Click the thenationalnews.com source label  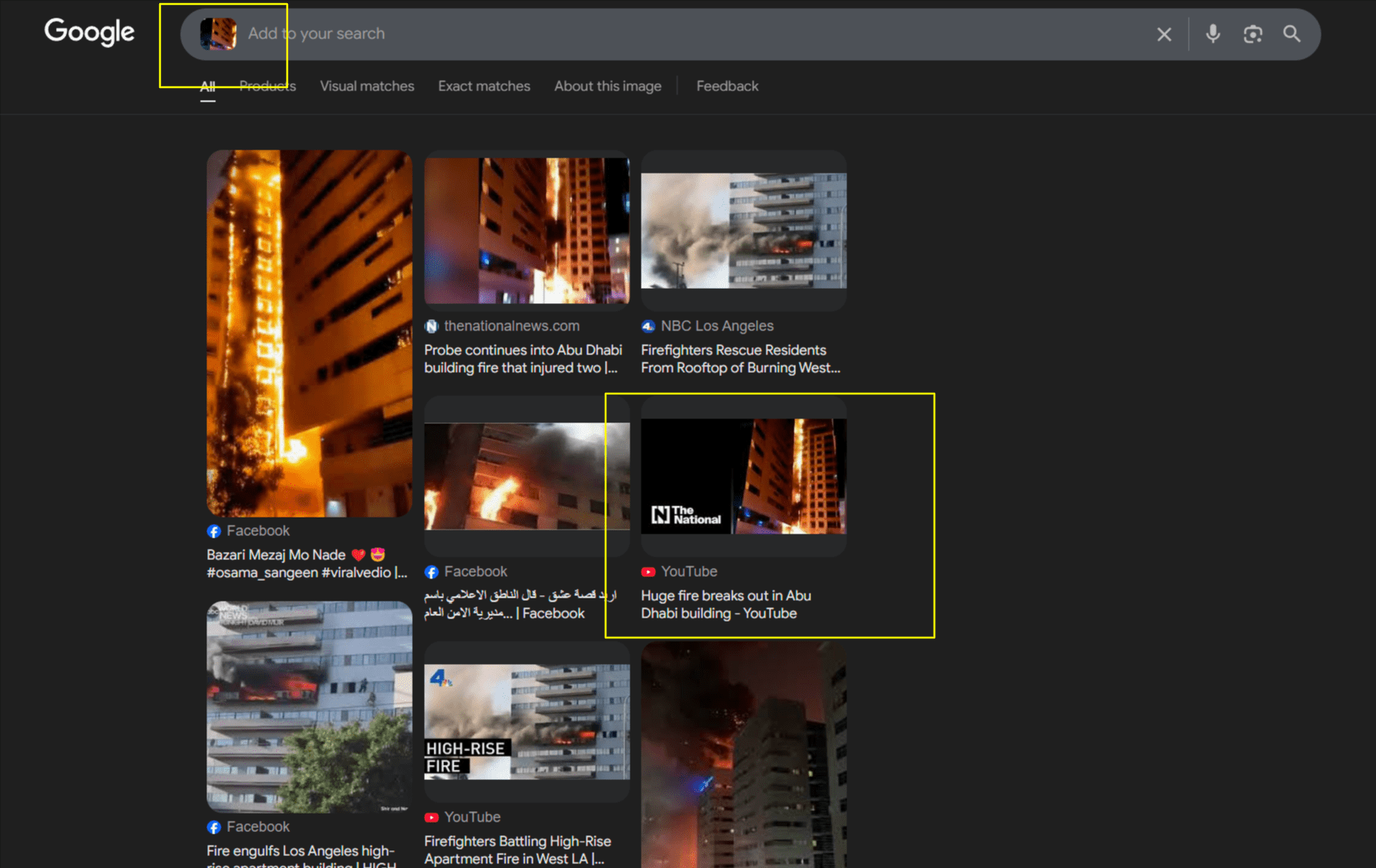[512, 326]
